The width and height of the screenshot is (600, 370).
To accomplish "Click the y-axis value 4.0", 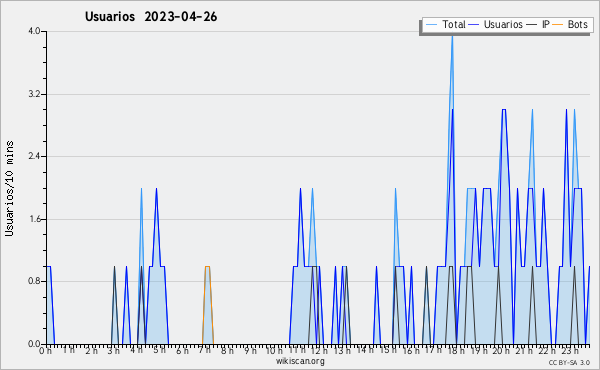I will tap(34, 31).
